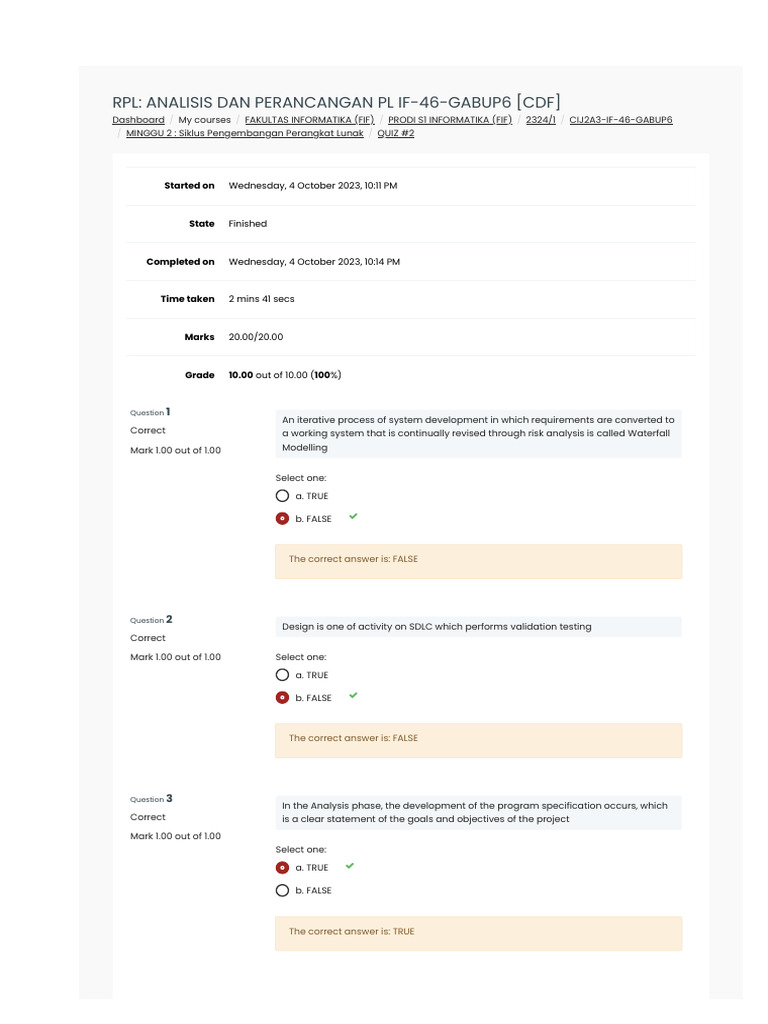Click the QUIZ #2 breadcrumb link

click(396, 133)
